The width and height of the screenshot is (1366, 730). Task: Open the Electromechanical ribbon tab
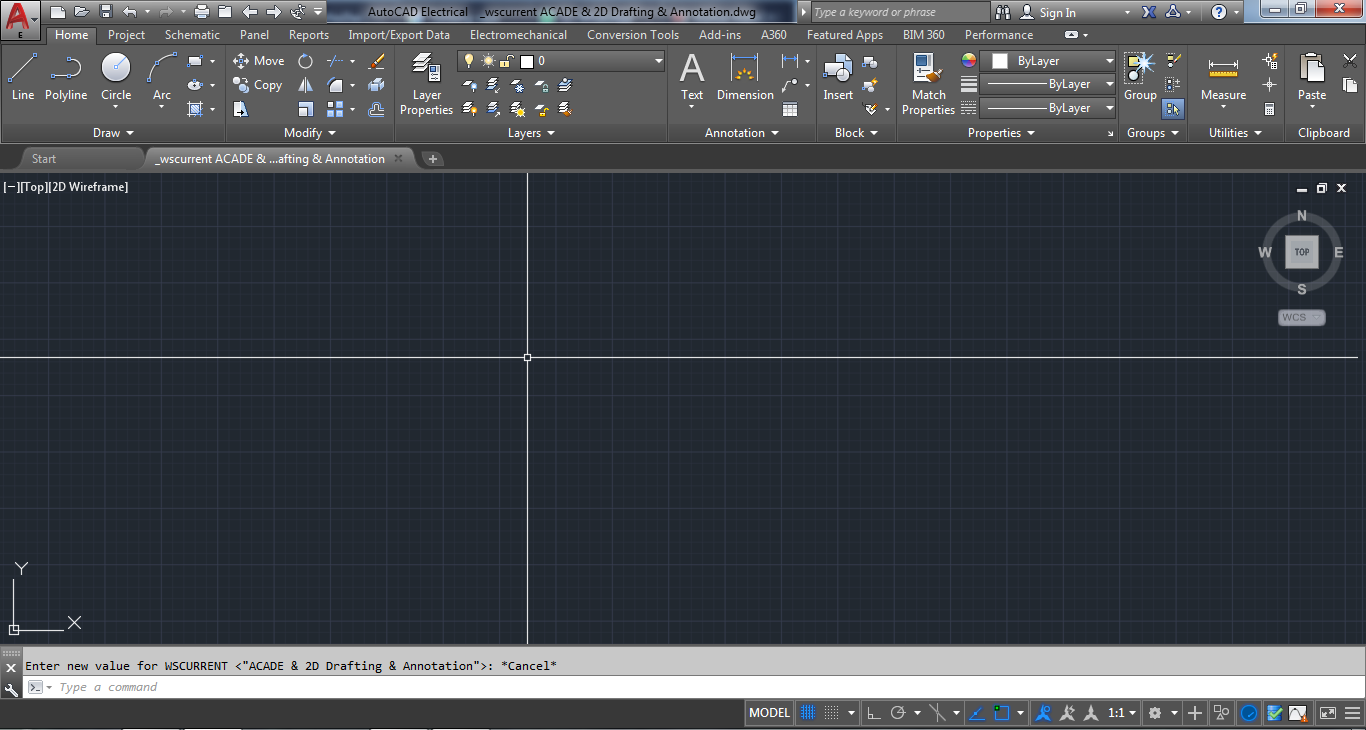(517, 34)
